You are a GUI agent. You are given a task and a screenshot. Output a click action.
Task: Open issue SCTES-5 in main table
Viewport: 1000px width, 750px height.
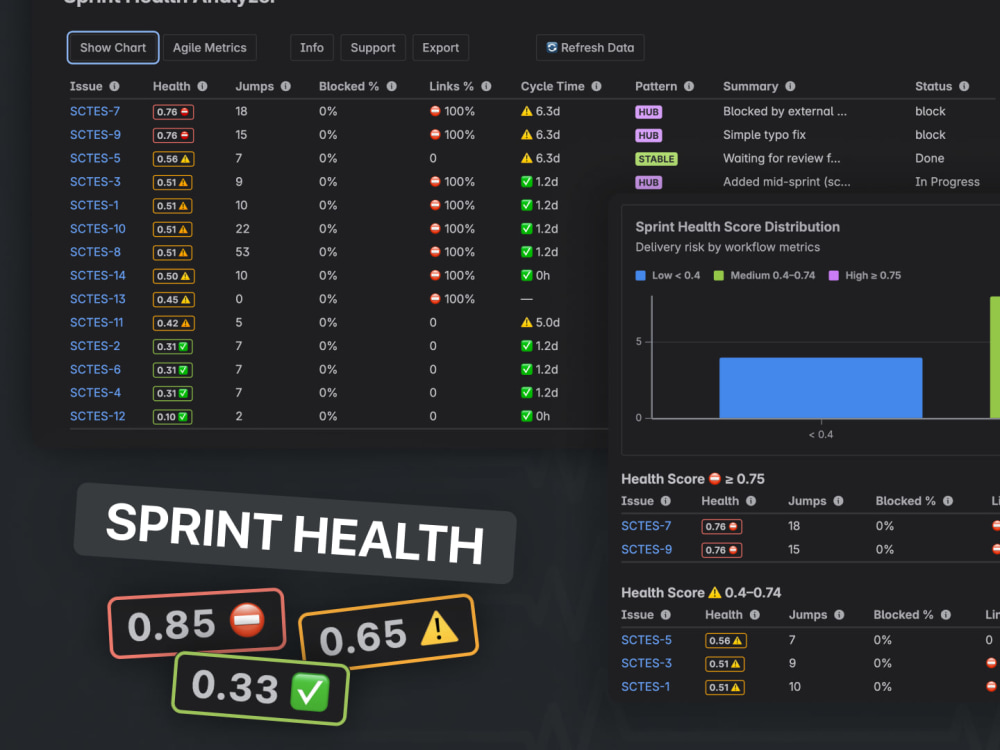click(95, 158)
